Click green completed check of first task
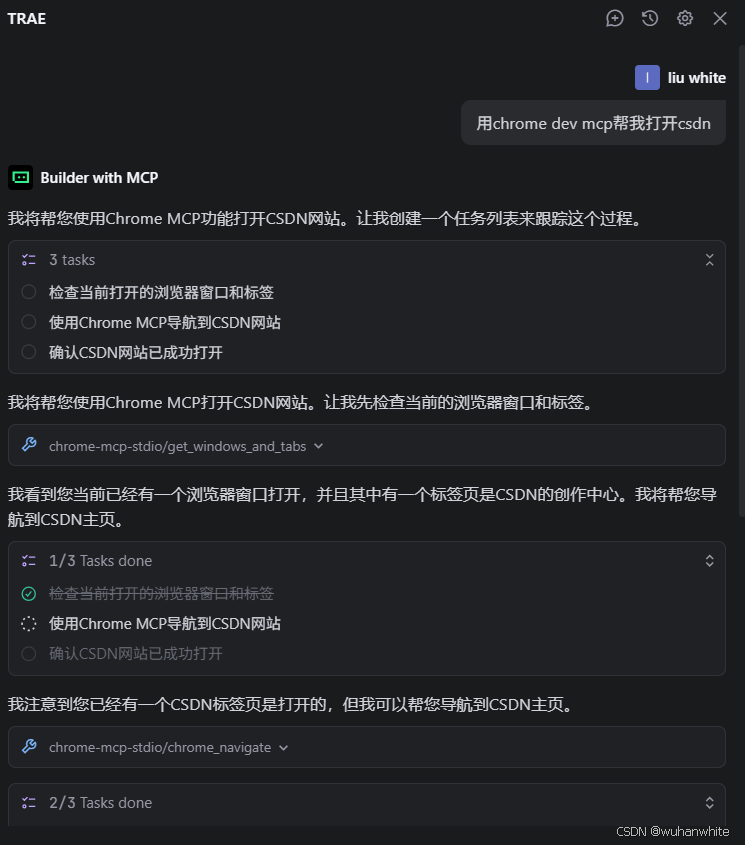The image size is (745, 845). [29, 594]
